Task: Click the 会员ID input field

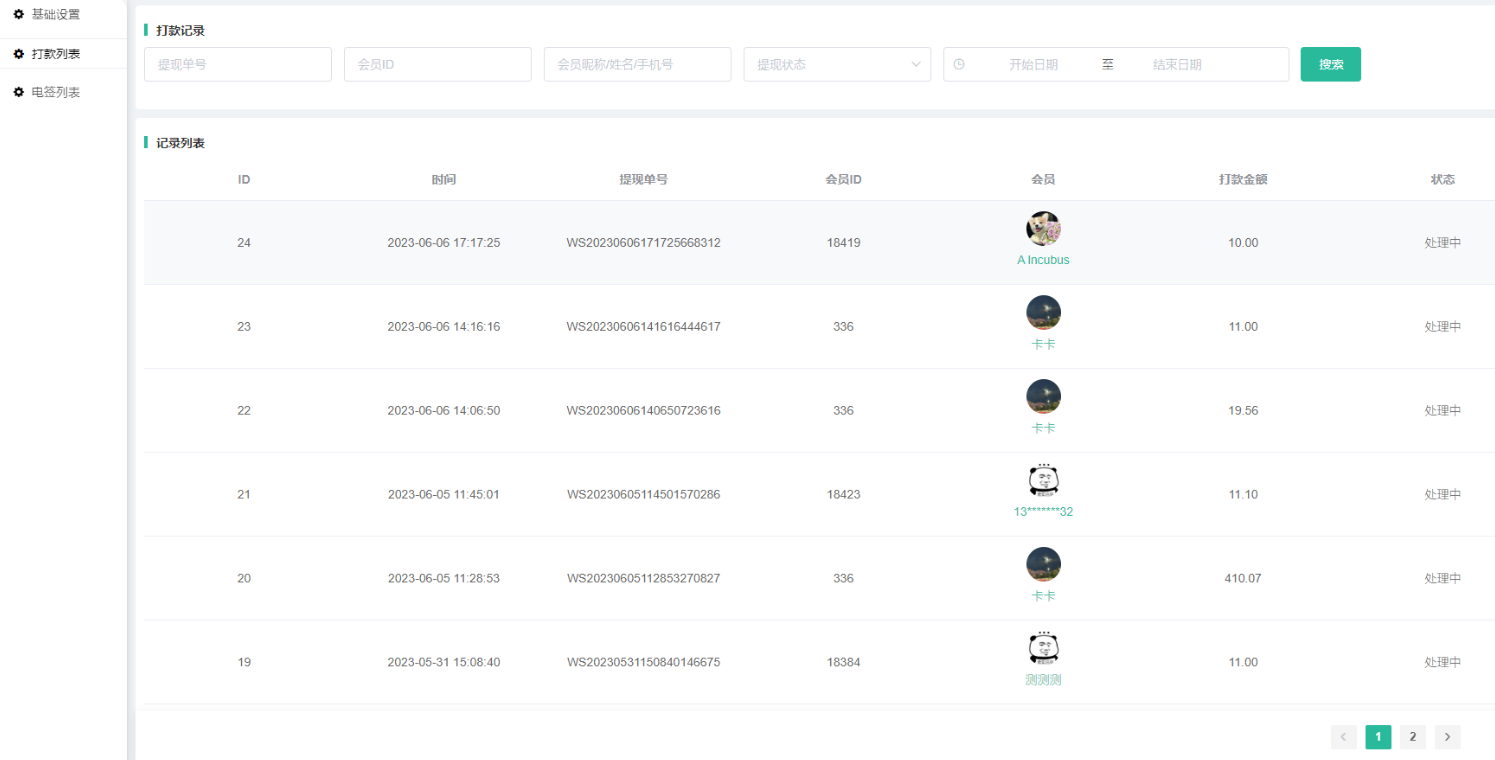Action: pyautogui.click(x=437, y=64)
